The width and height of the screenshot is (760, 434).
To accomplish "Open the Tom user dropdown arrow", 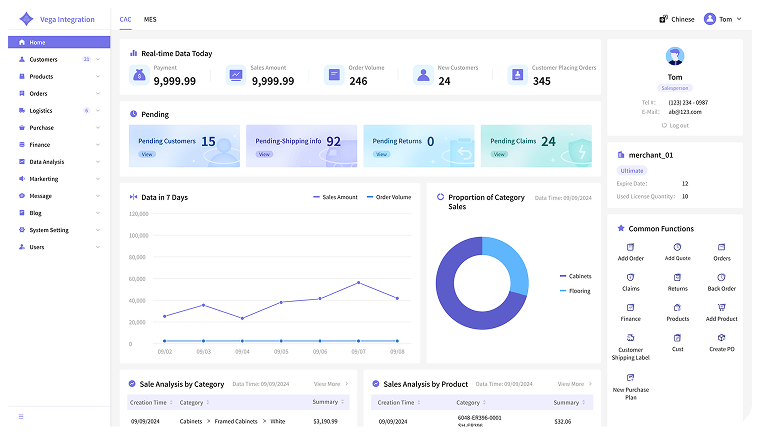I will pyautogui.click(x=739, y=19).
